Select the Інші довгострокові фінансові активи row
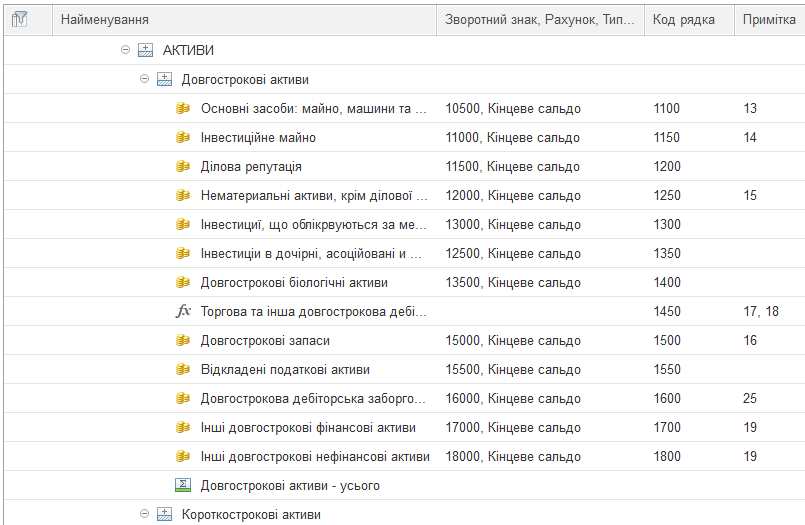This screenshot has height=525, width=805. pos(308,428)
